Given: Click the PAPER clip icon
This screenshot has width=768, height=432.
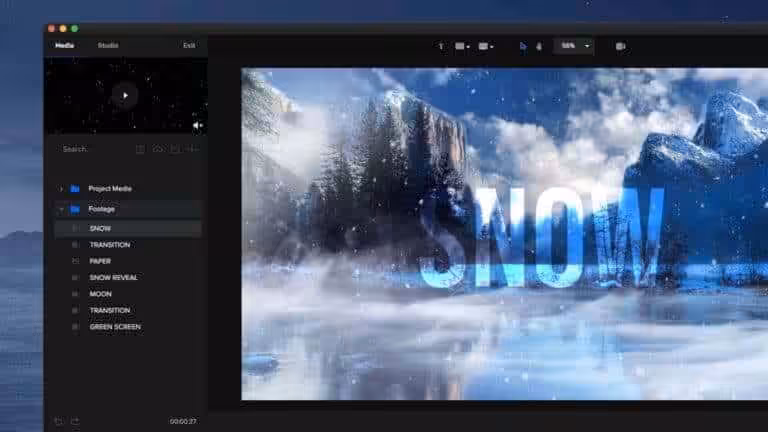Looking at the screenshot, I should click(75, 261).
